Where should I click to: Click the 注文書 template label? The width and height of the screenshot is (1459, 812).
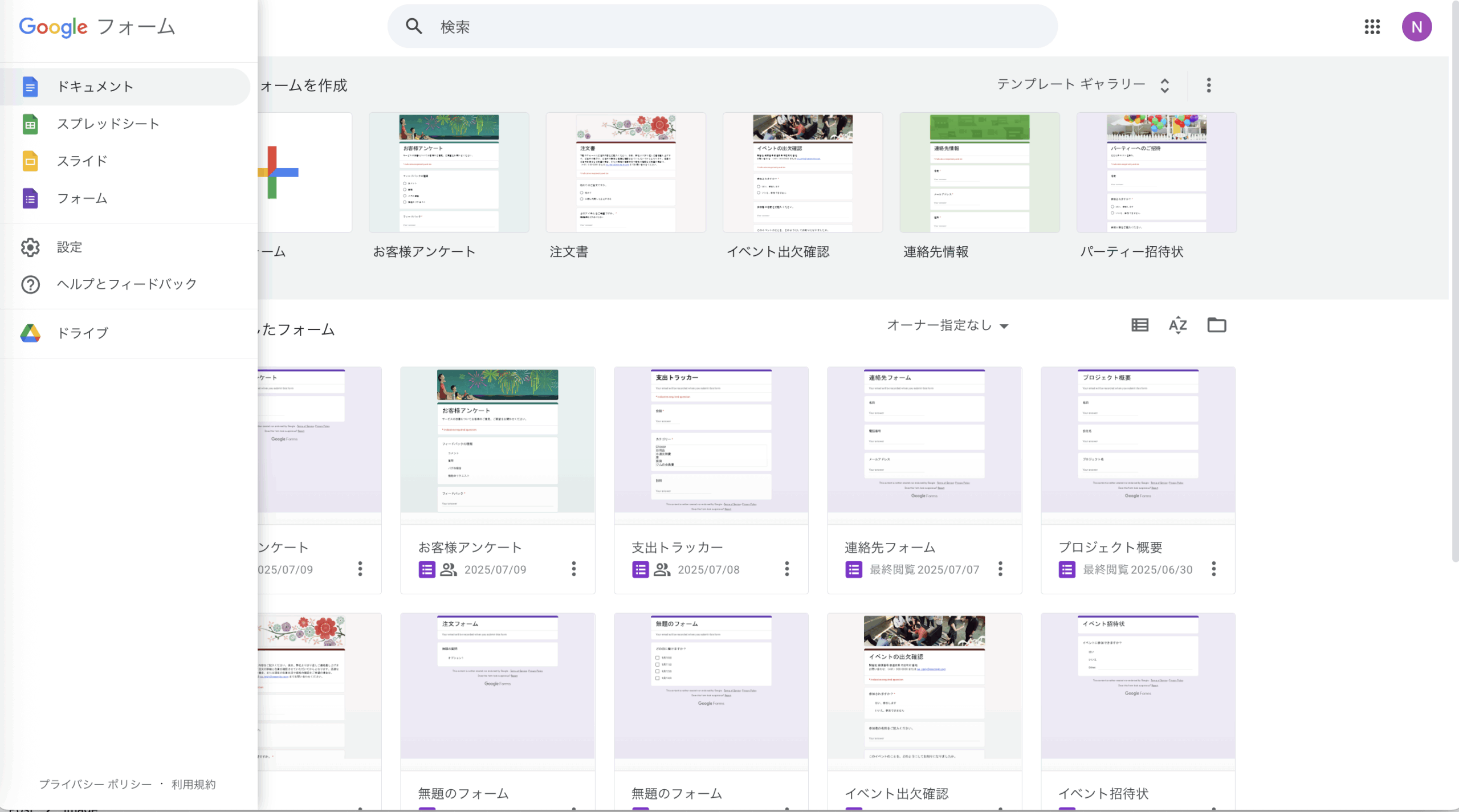point(569,252)
